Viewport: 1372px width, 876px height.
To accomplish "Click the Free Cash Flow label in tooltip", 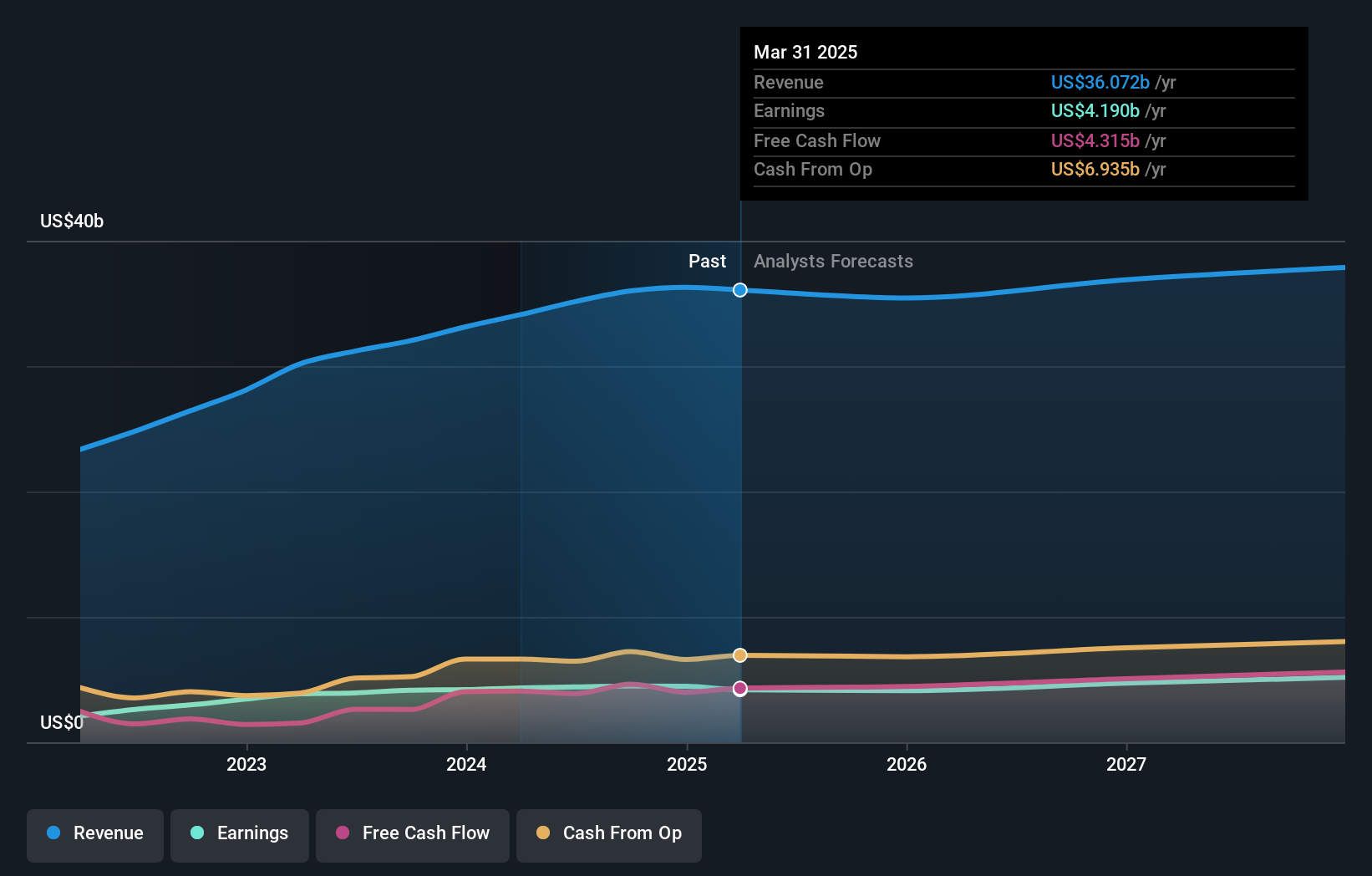I will click(817, 140).
